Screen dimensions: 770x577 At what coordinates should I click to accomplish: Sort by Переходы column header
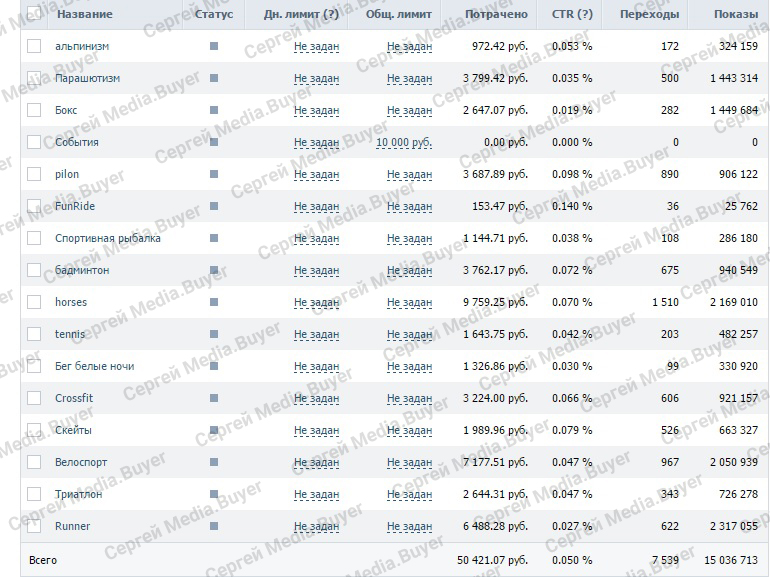[x=650, y=14]
